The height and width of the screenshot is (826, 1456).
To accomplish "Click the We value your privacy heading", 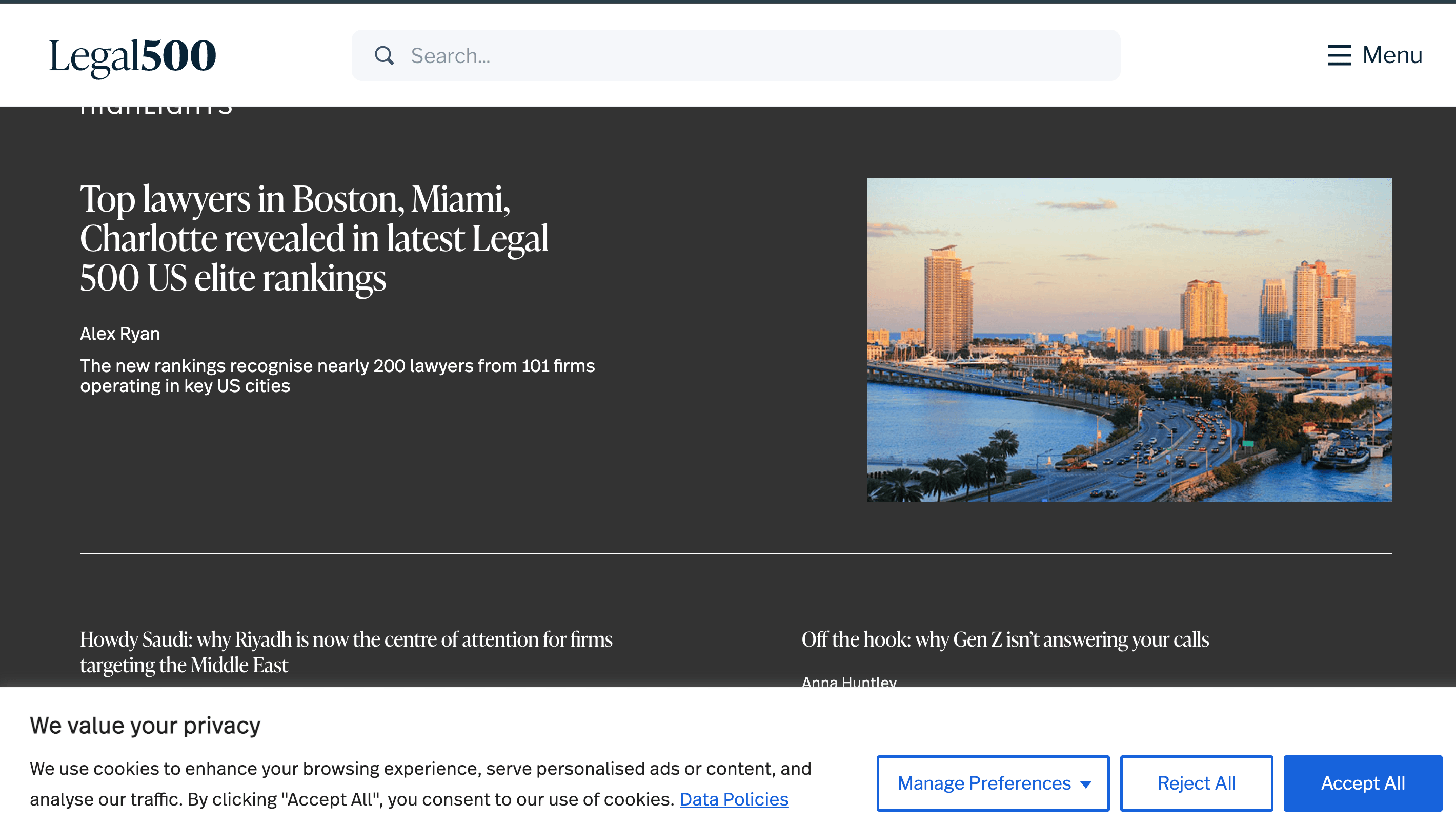I will click(145, 725).
